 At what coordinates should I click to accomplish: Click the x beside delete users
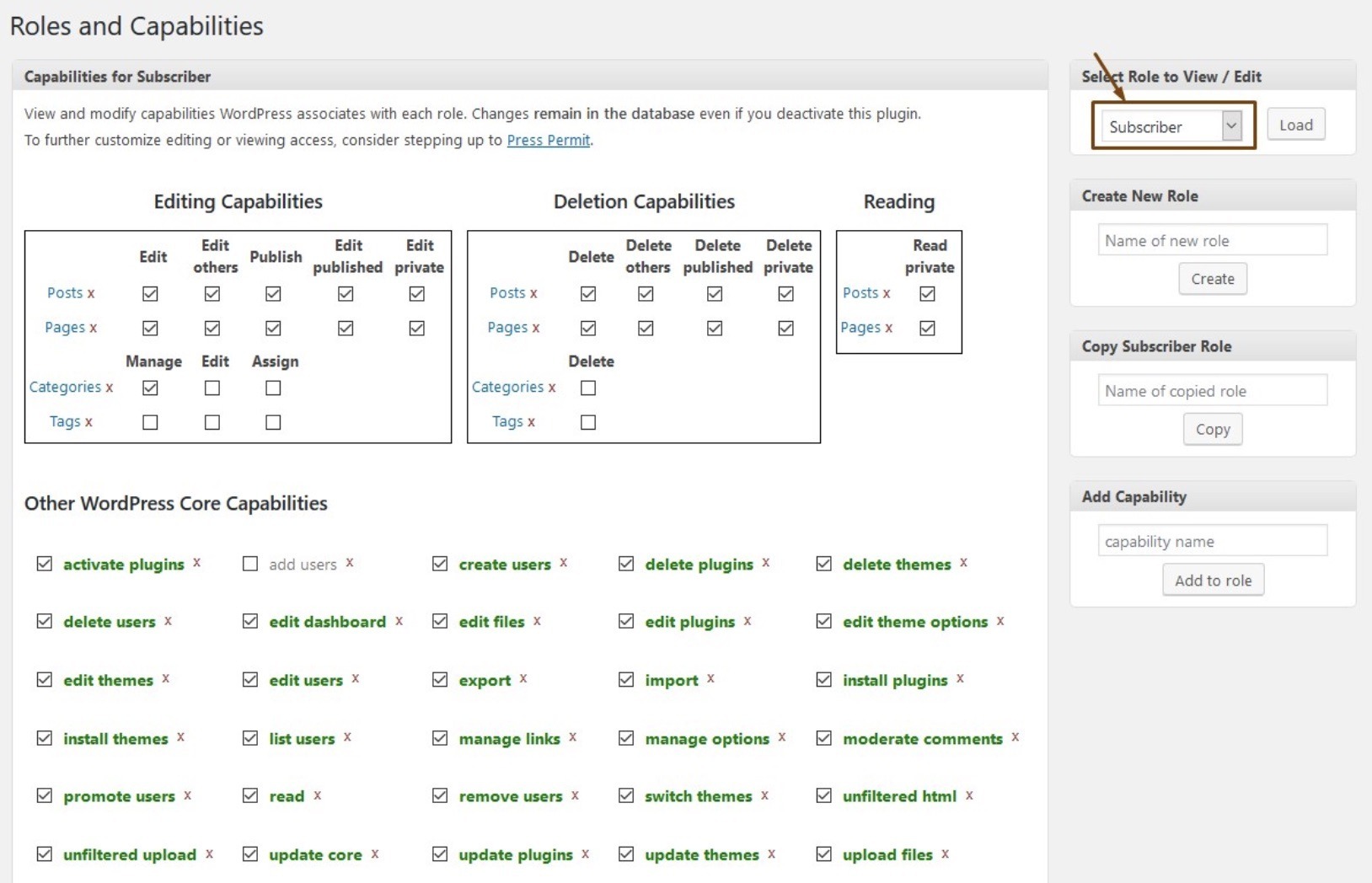[x=168, y=621]
